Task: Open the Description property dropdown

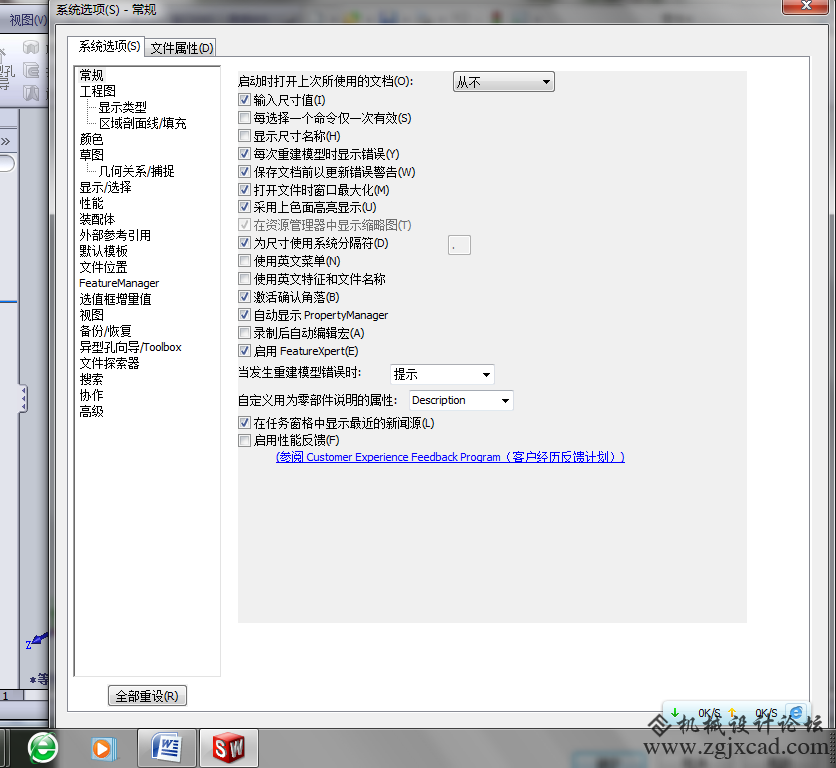Action: (x=461, y=401)
